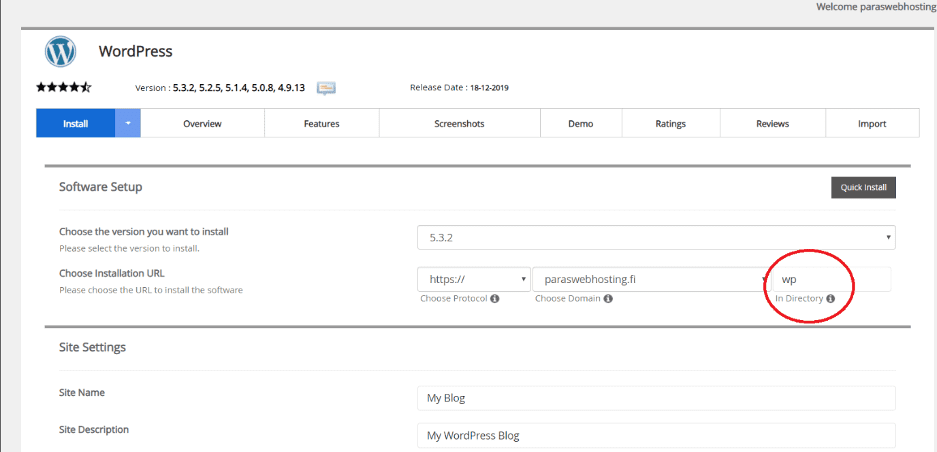
Task: Click the Quick Install button
Action: pos(863,187)
